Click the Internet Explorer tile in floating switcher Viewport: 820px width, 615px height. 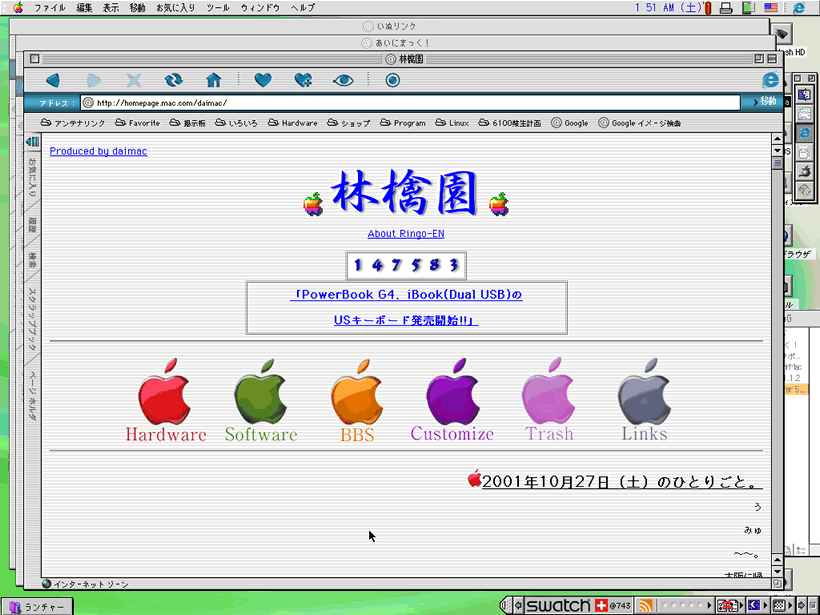point(804,133)
